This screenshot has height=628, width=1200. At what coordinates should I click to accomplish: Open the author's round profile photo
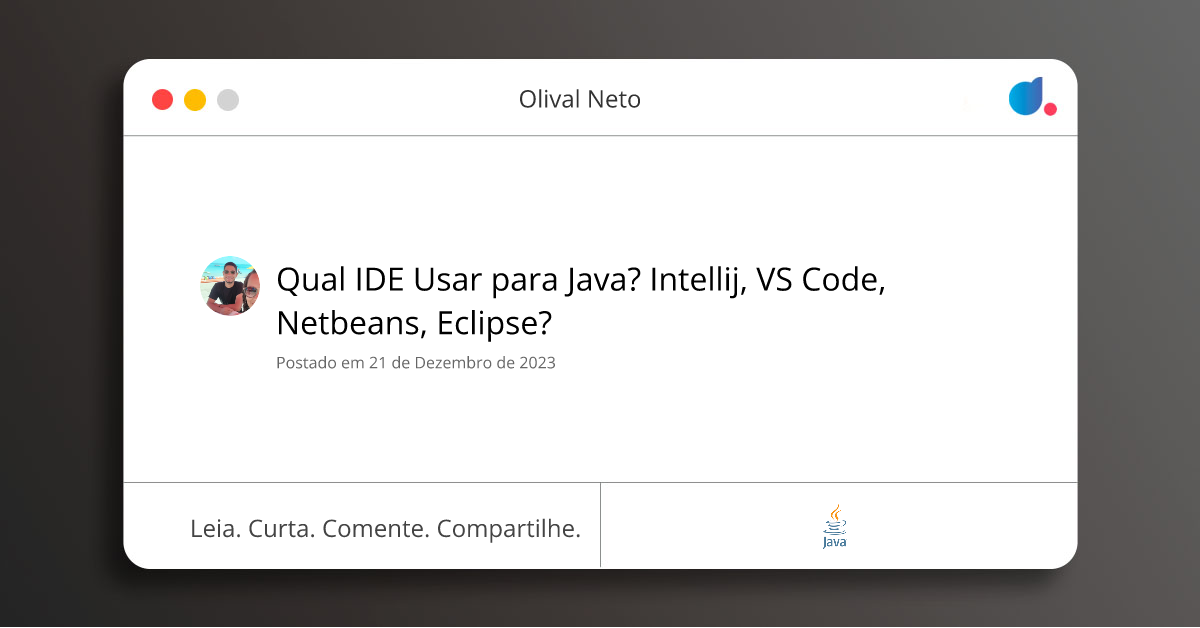coord(230,286)
